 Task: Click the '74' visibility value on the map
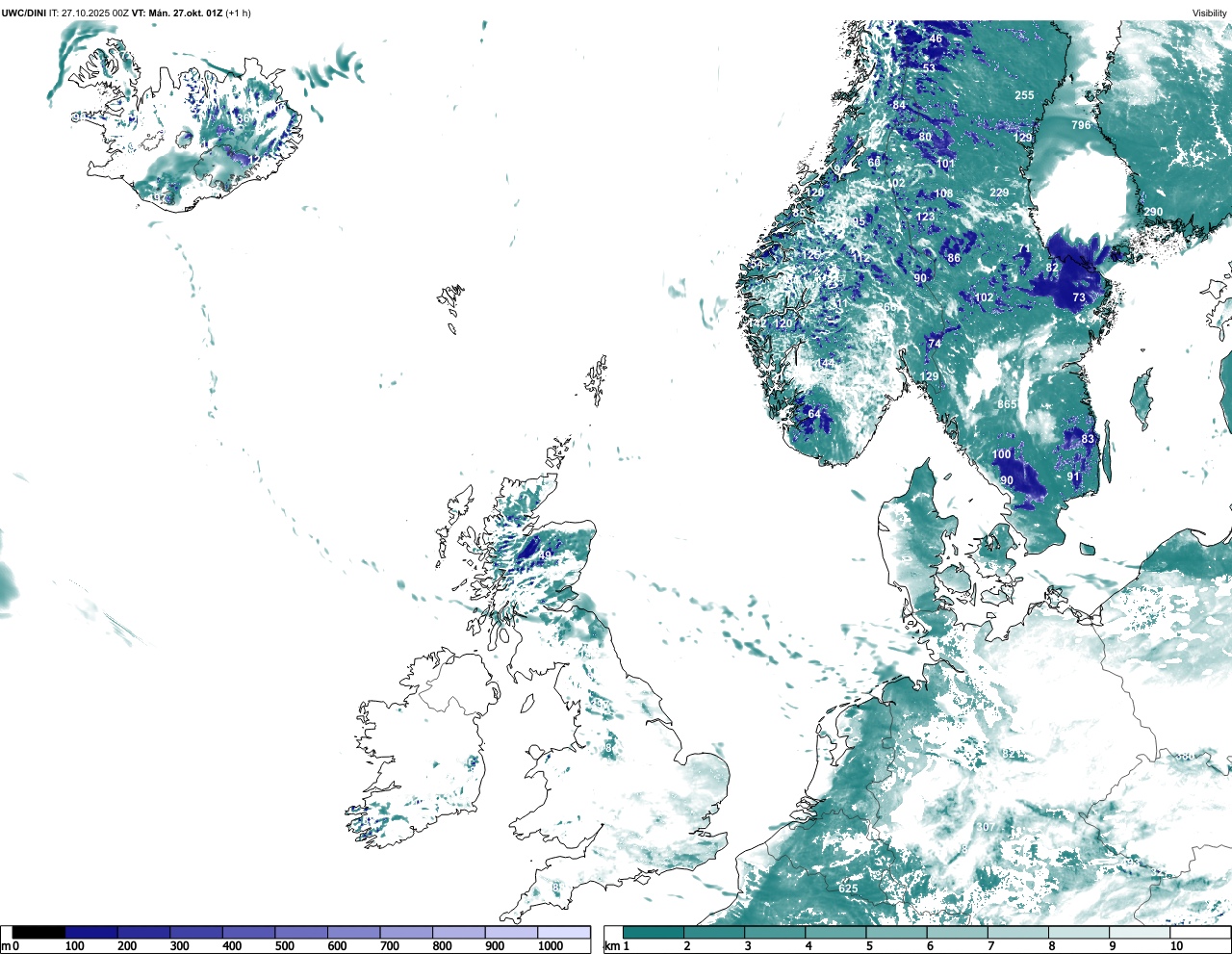(x=934, y=344)
